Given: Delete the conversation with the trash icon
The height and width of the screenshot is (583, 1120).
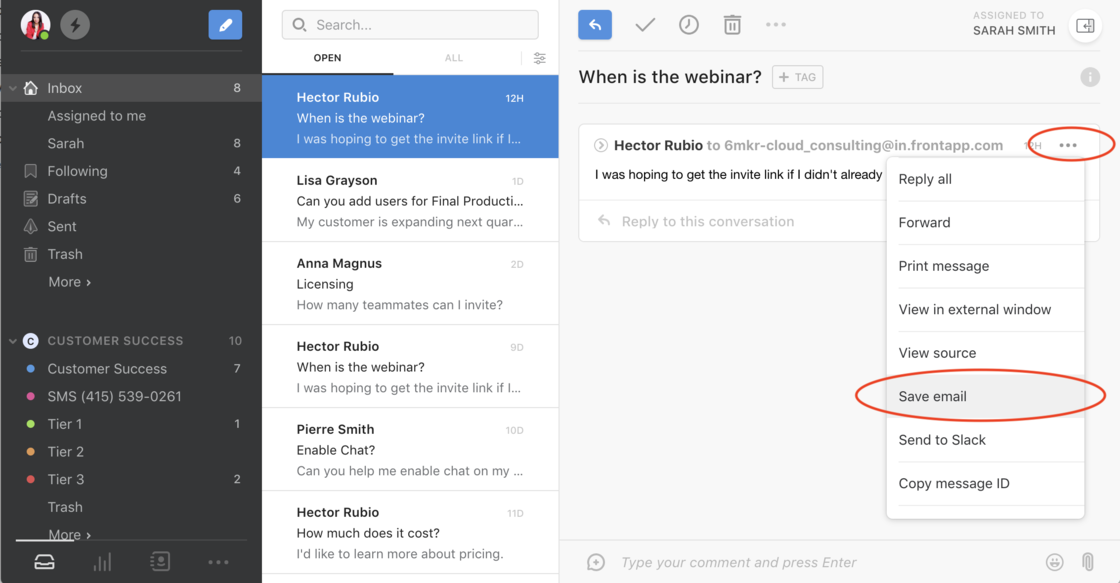Looking at the screenshot, I should (732, 24).
